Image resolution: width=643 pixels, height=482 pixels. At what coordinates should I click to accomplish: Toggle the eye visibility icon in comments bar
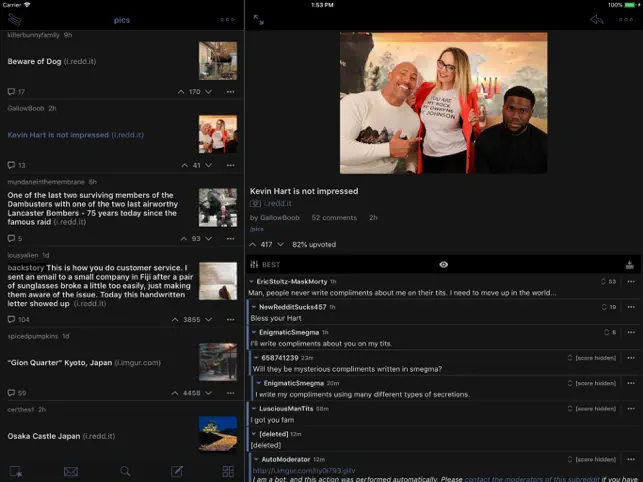443,265
